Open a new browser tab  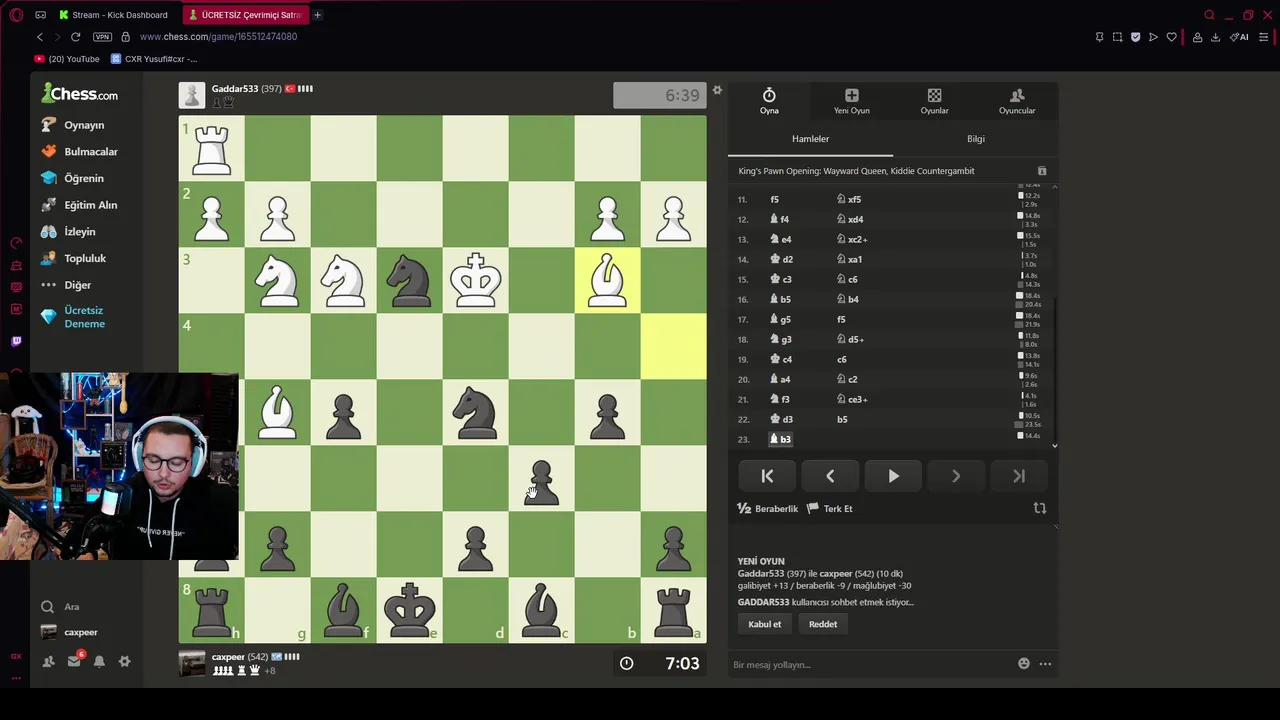317,15
